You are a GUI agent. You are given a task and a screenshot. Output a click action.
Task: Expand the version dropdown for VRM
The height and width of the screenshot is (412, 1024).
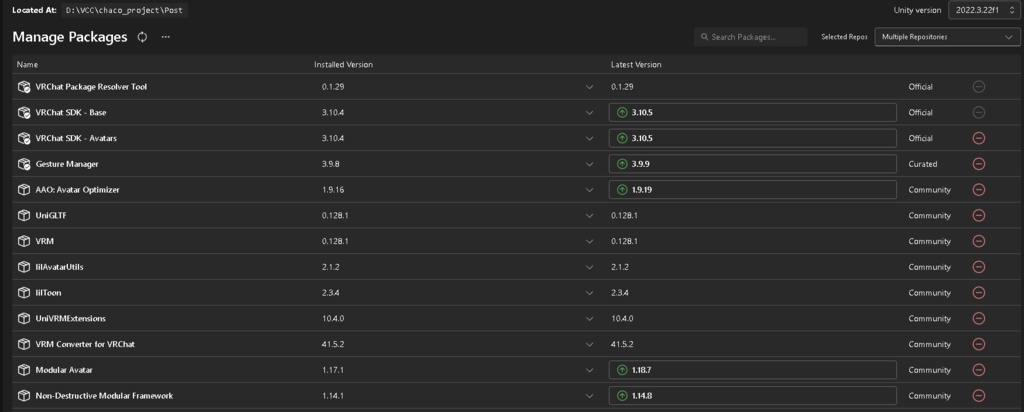pos(590,241)
